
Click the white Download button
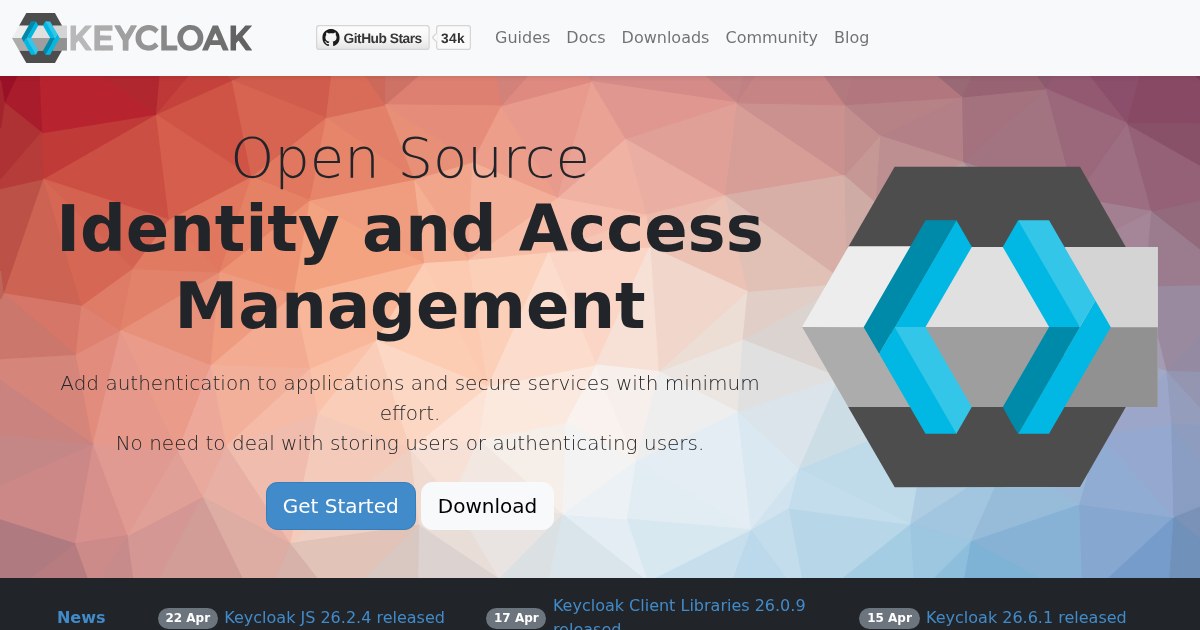click(x=487, y=506)
